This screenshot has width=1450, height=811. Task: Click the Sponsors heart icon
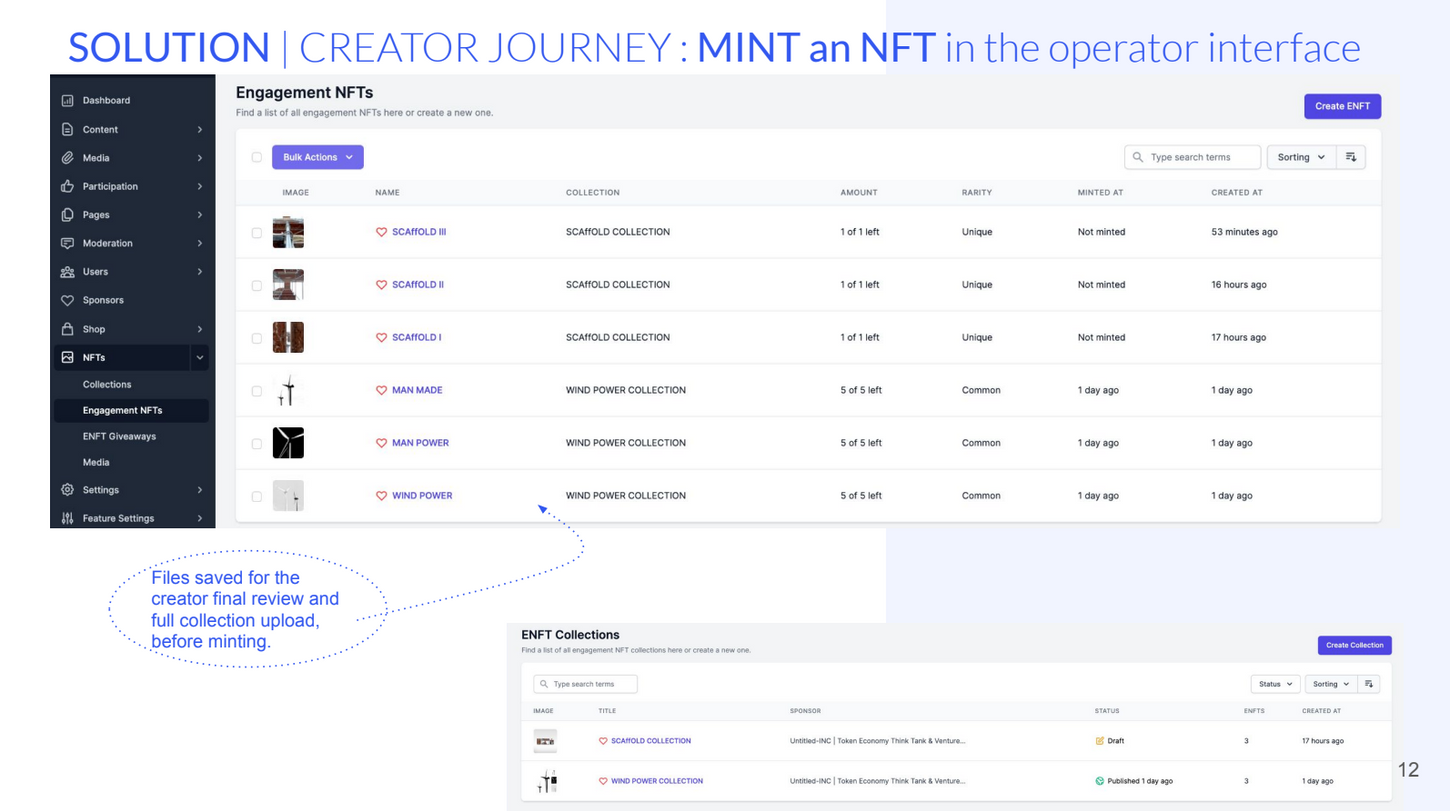click(x=67, y=300)
